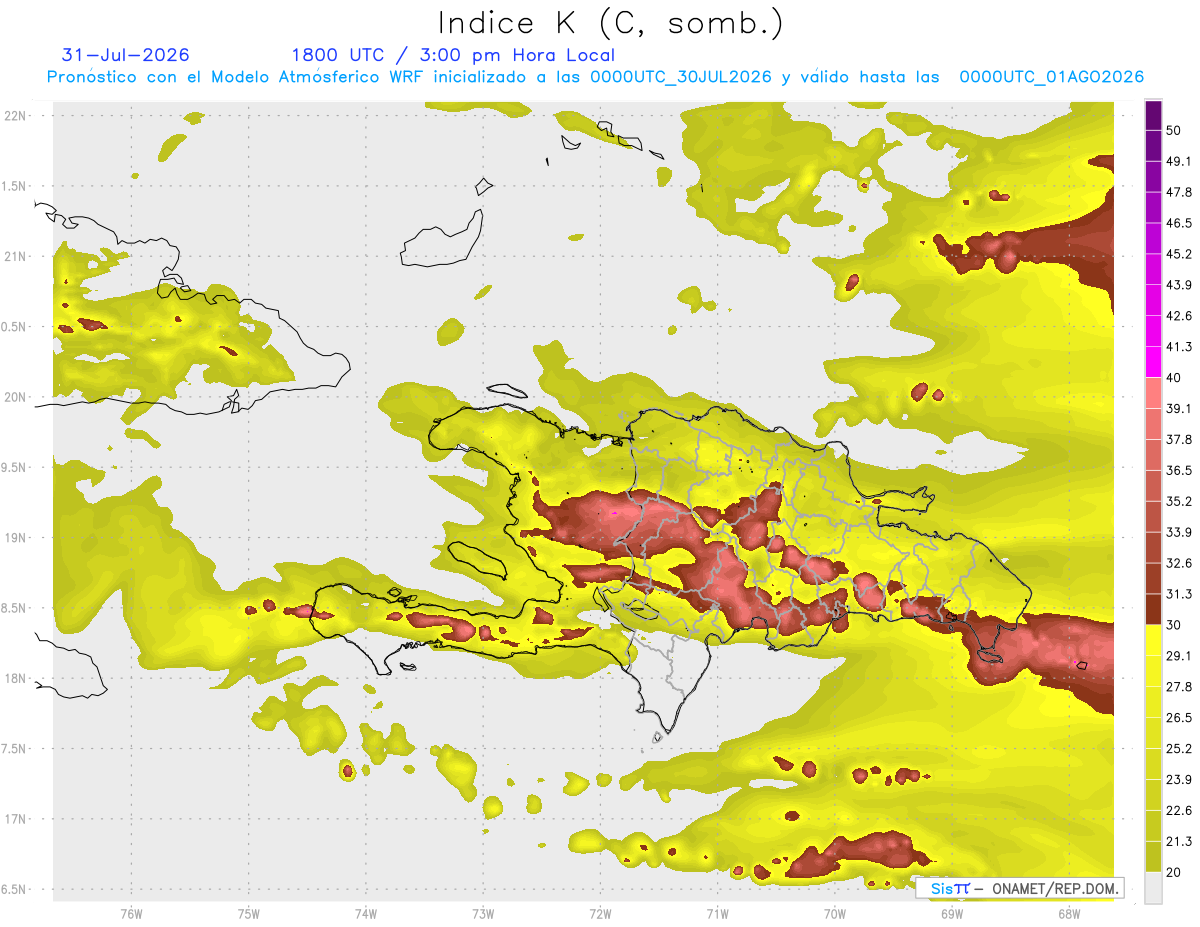Click the colorbar value '31.3'
The width and height of the screenshot is (1200, 927).
point(1179,594)
